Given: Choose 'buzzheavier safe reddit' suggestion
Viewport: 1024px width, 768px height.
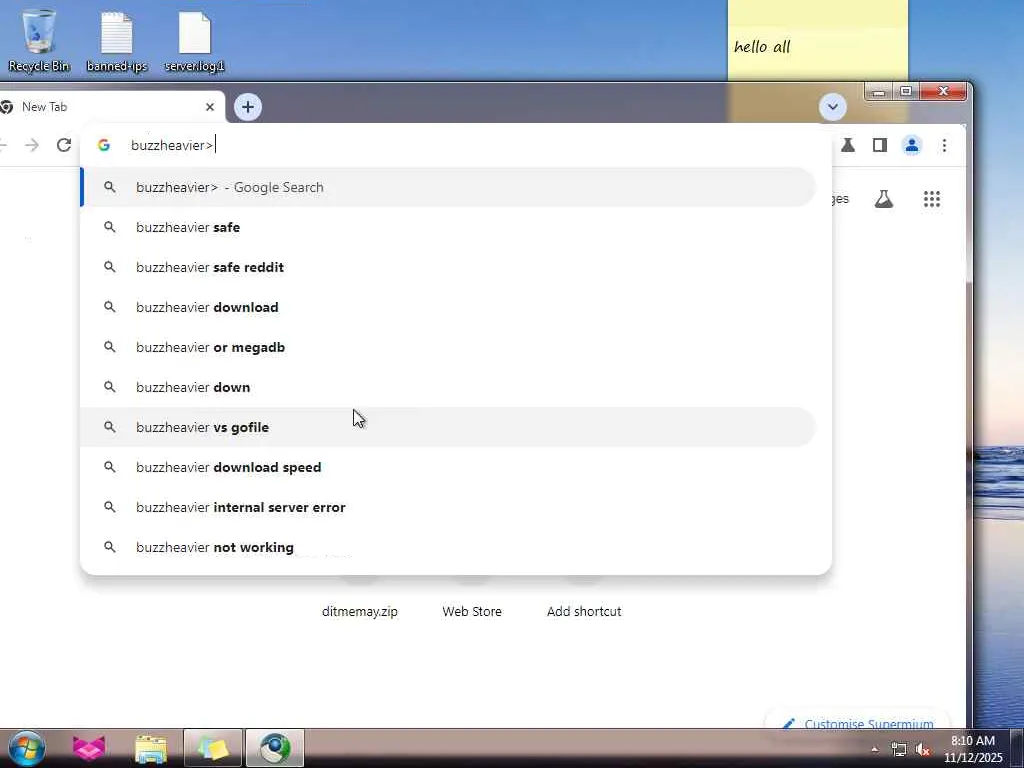Looking at the screenshot, I should [449, 267].
